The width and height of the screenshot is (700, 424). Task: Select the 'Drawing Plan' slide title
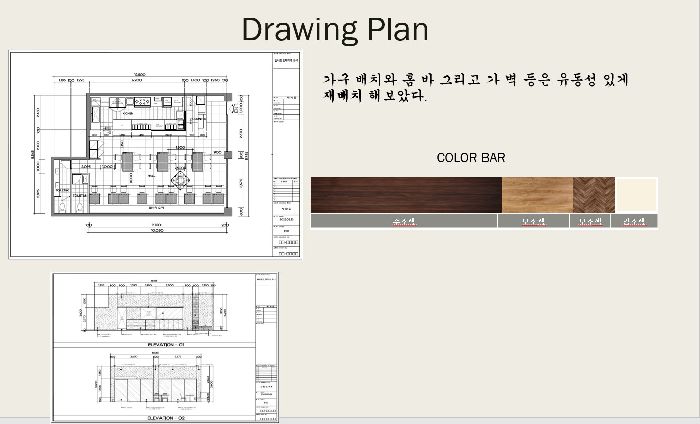pyautogui.click(x=335, y=30)
